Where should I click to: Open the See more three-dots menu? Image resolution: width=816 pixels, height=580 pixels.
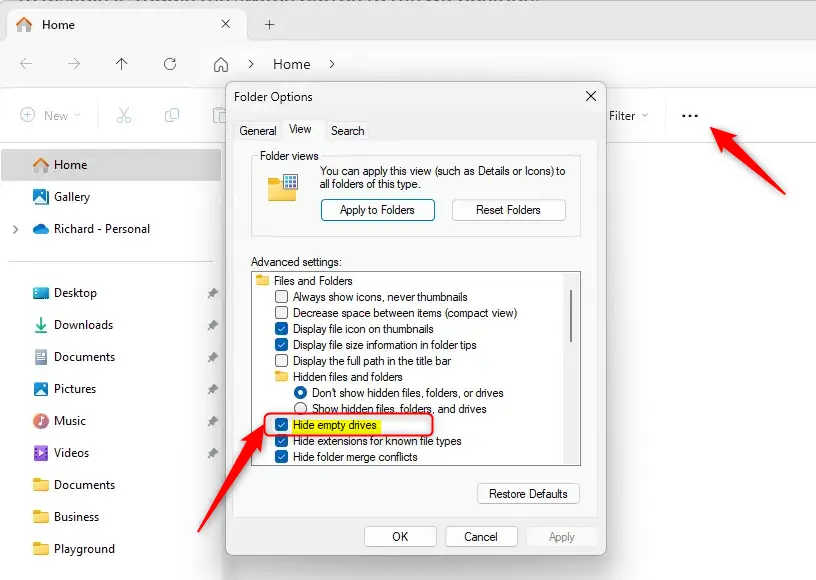point(690,116)
